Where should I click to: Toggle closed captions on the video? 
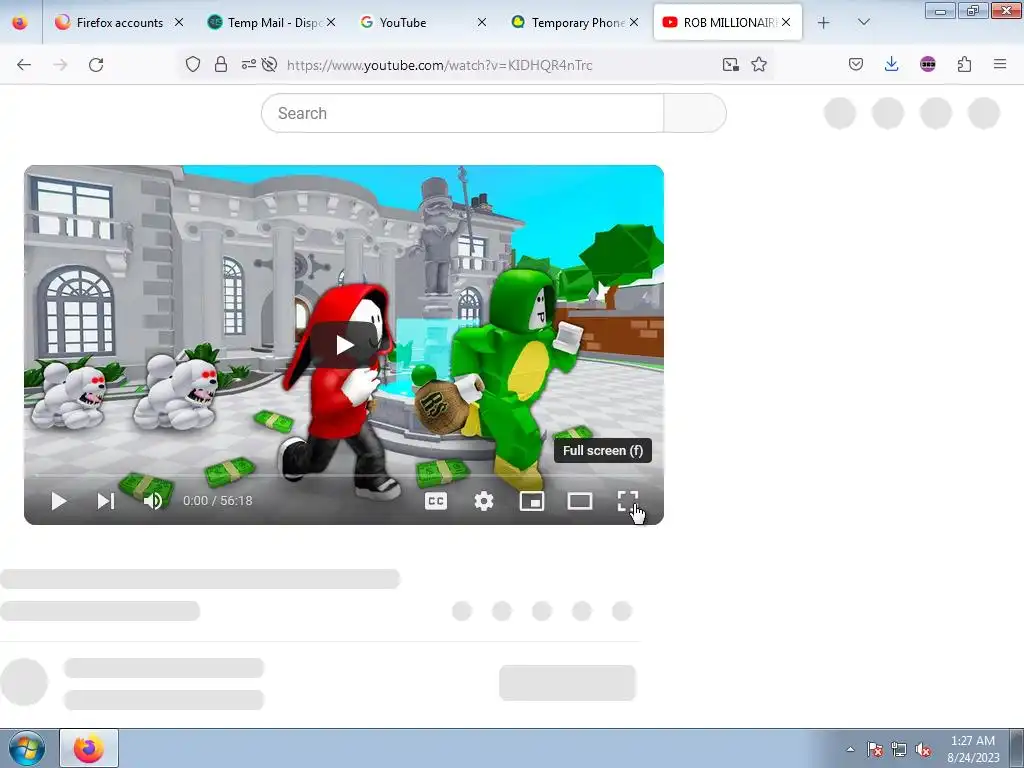click(x=436, y=501)
